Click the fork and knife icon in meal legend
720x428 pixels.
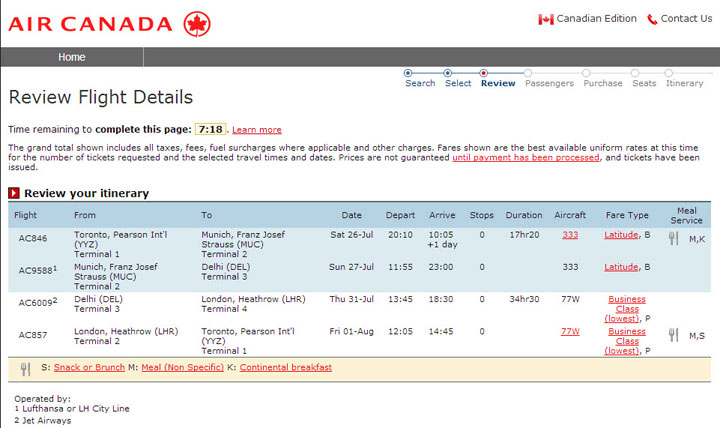pyautogui.click(x=25, y=369)
